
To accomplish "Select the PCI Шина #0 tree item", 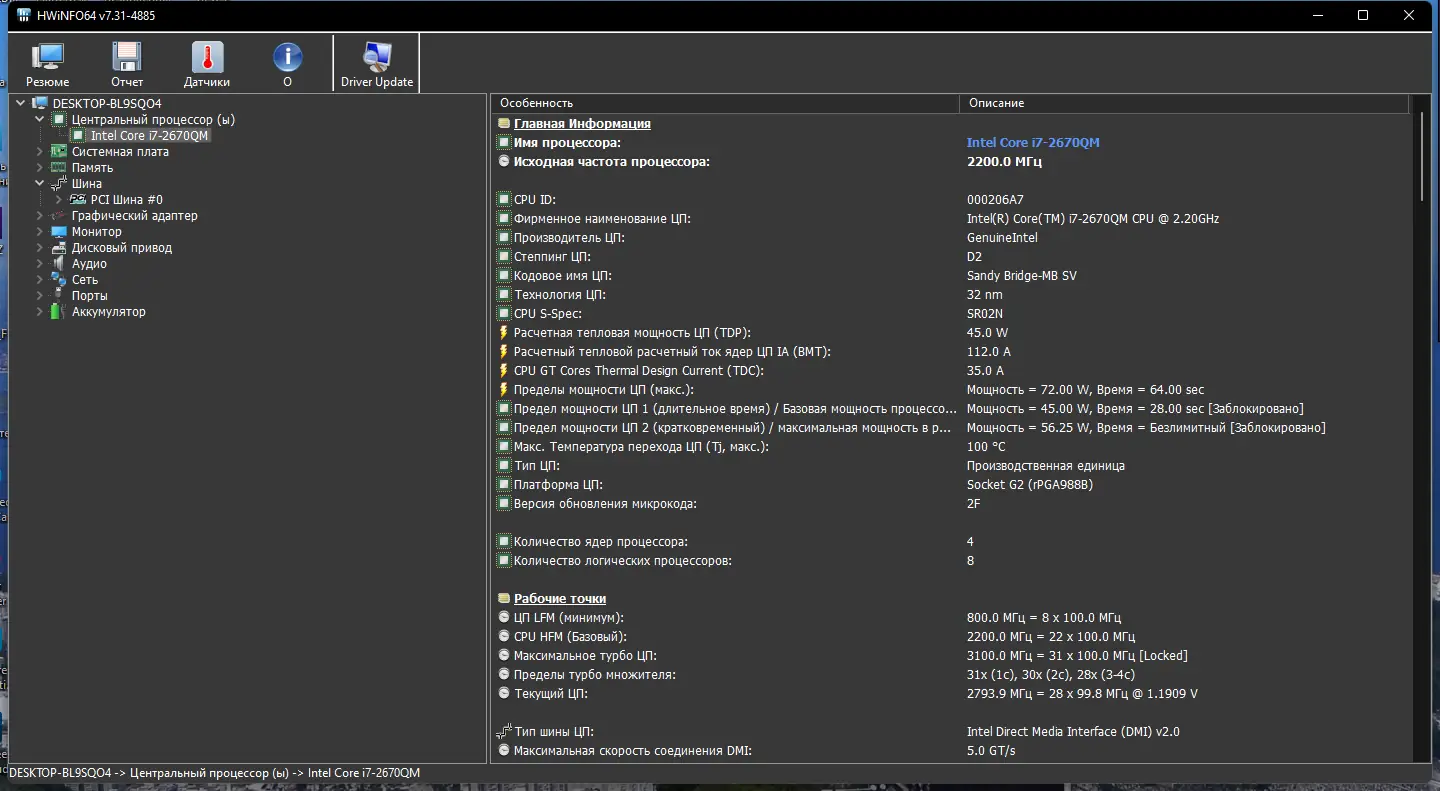I will [x=126, y=200].
